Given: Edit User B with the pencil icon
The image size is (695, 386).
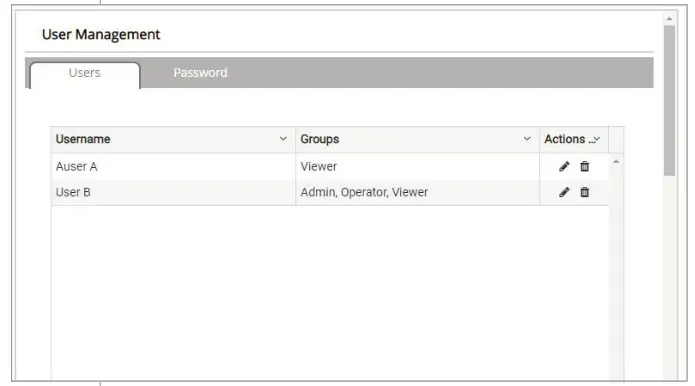Looking at the screenshot, I should (x=564, y=192).
